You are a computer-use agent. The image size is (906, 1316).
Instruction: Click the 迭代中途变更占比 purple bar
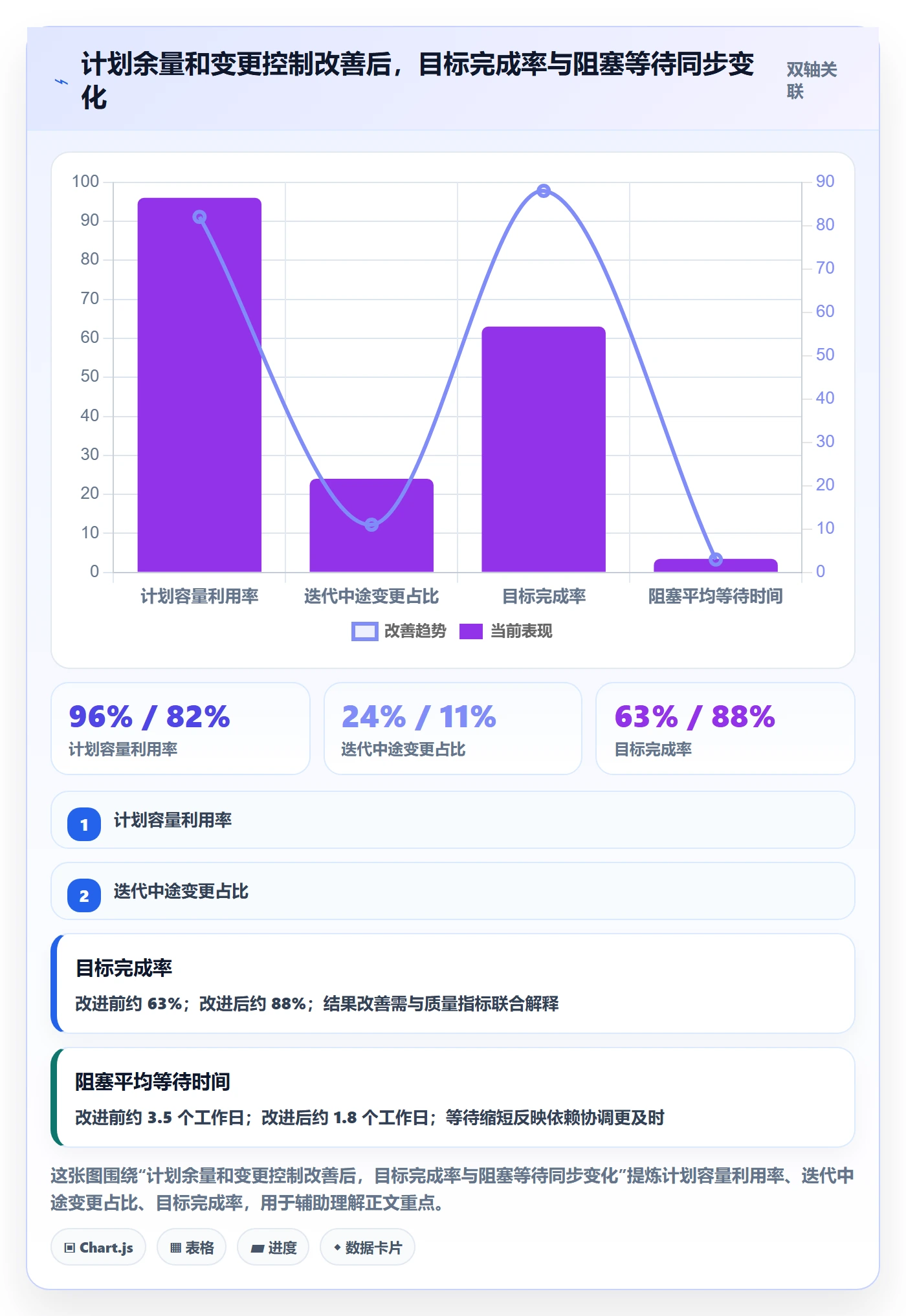[371, 525]
